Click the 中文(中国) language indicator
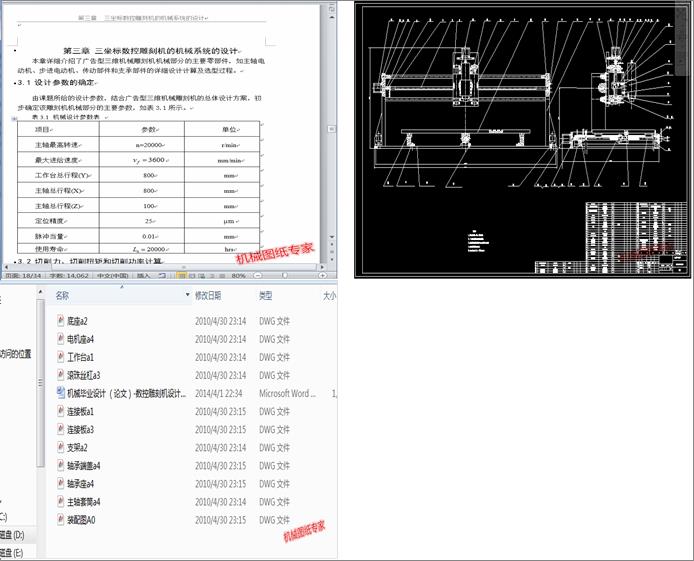Viewport: 694px width, 561px height. pos(112,276)
